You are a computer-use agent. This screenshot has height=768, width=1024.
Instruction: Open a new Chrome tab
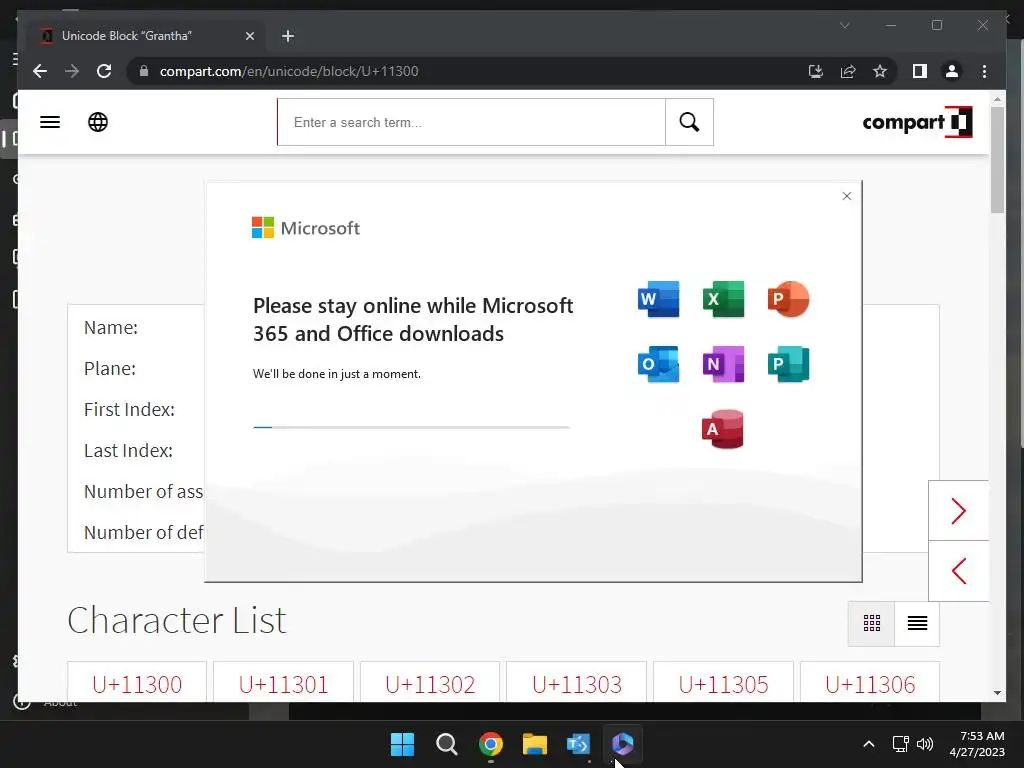(x=288, y=36)
